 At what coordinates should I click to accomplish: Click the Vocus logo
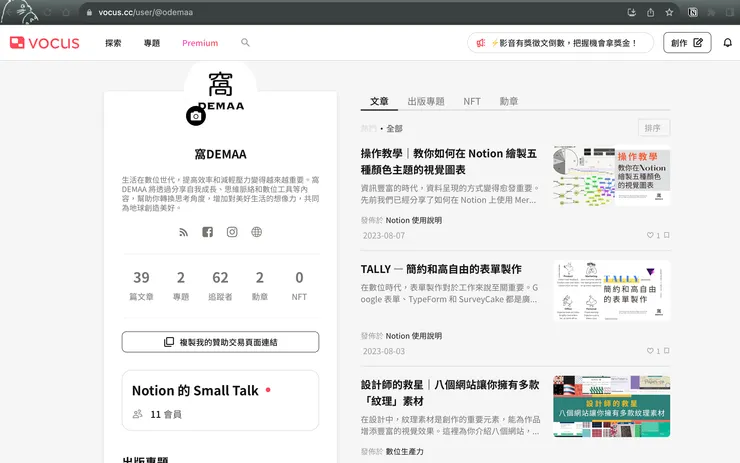pos(45,43)
